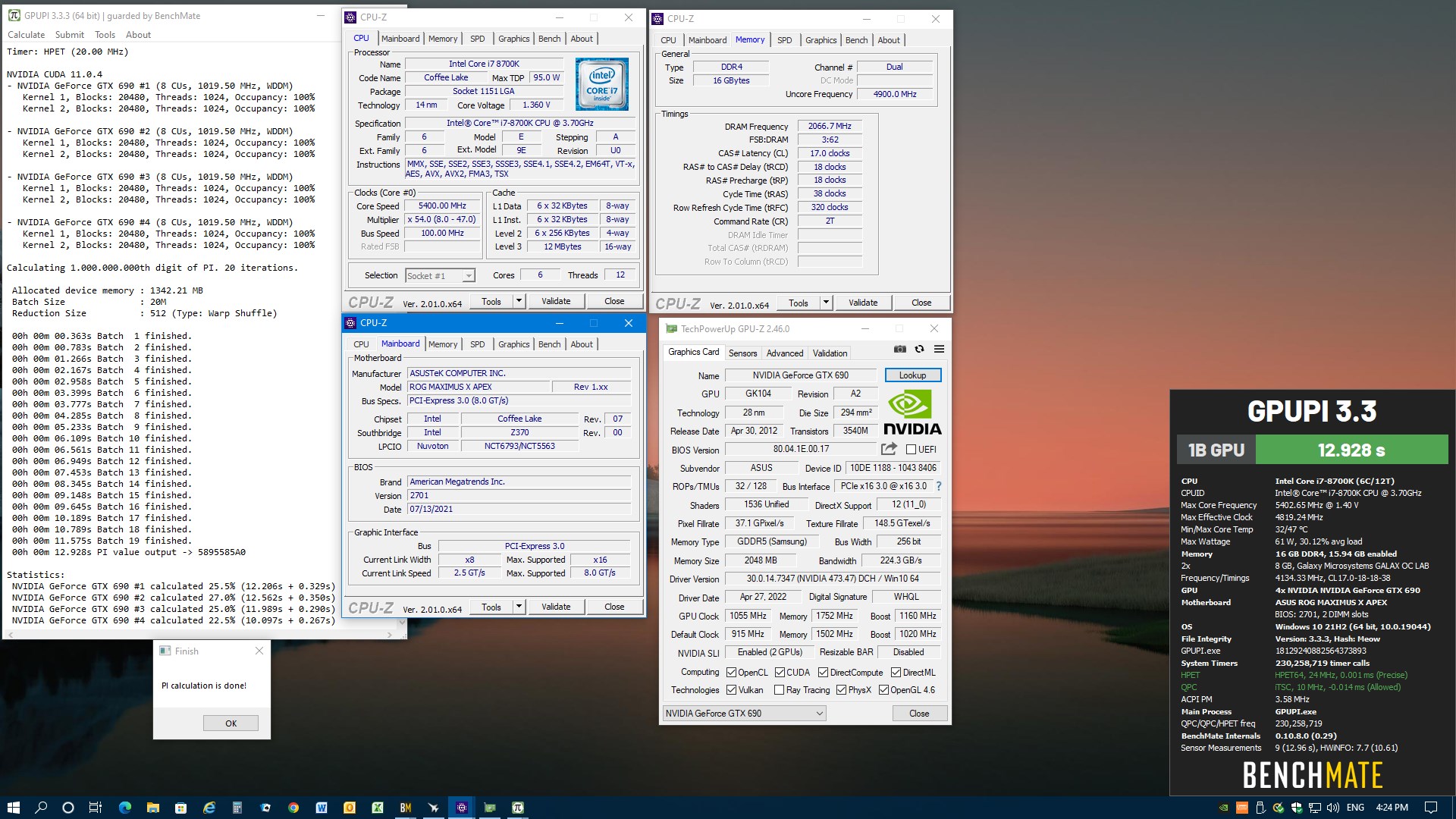Toggle the OpenCL checkbox
Screen dimensions: 1456x819
(x=731, y=673)
